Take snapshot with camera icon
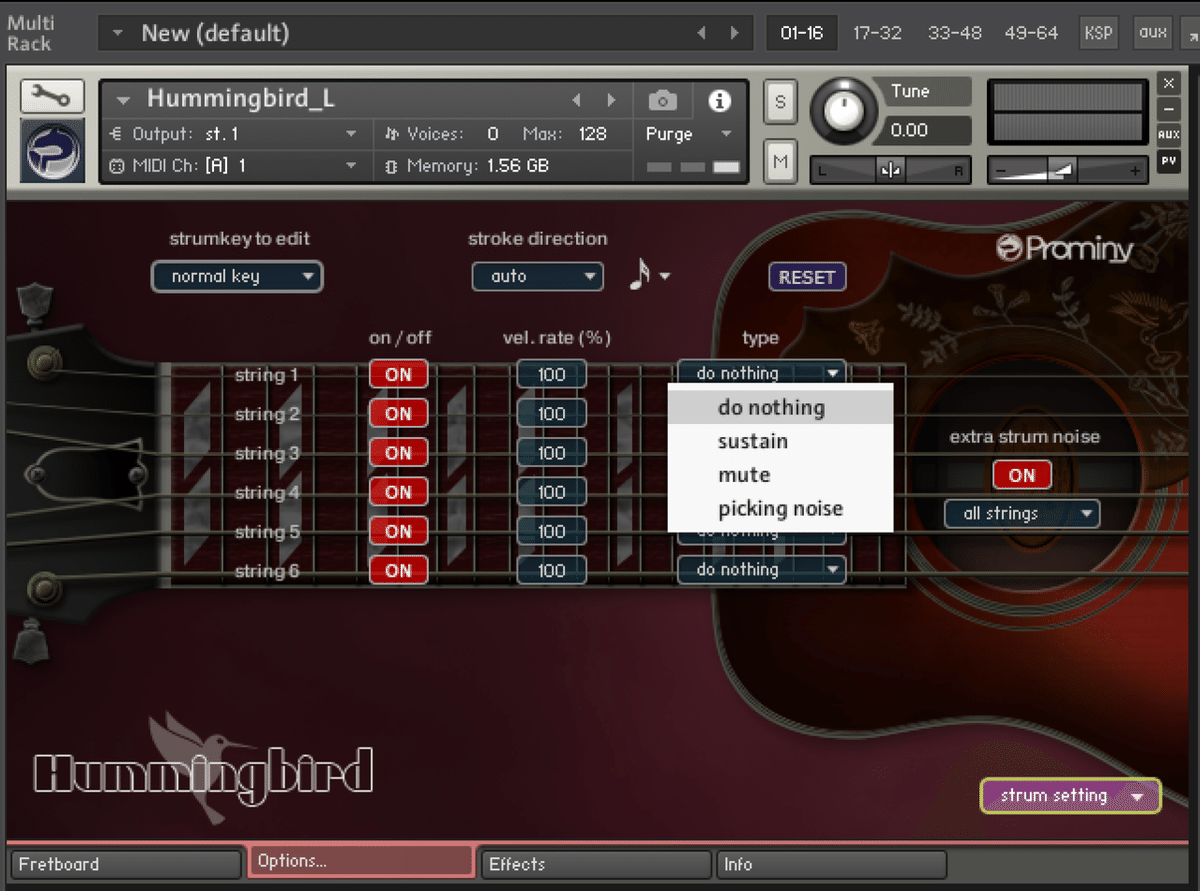This screenshot has width=1200, height=891. tap(662, 101)
